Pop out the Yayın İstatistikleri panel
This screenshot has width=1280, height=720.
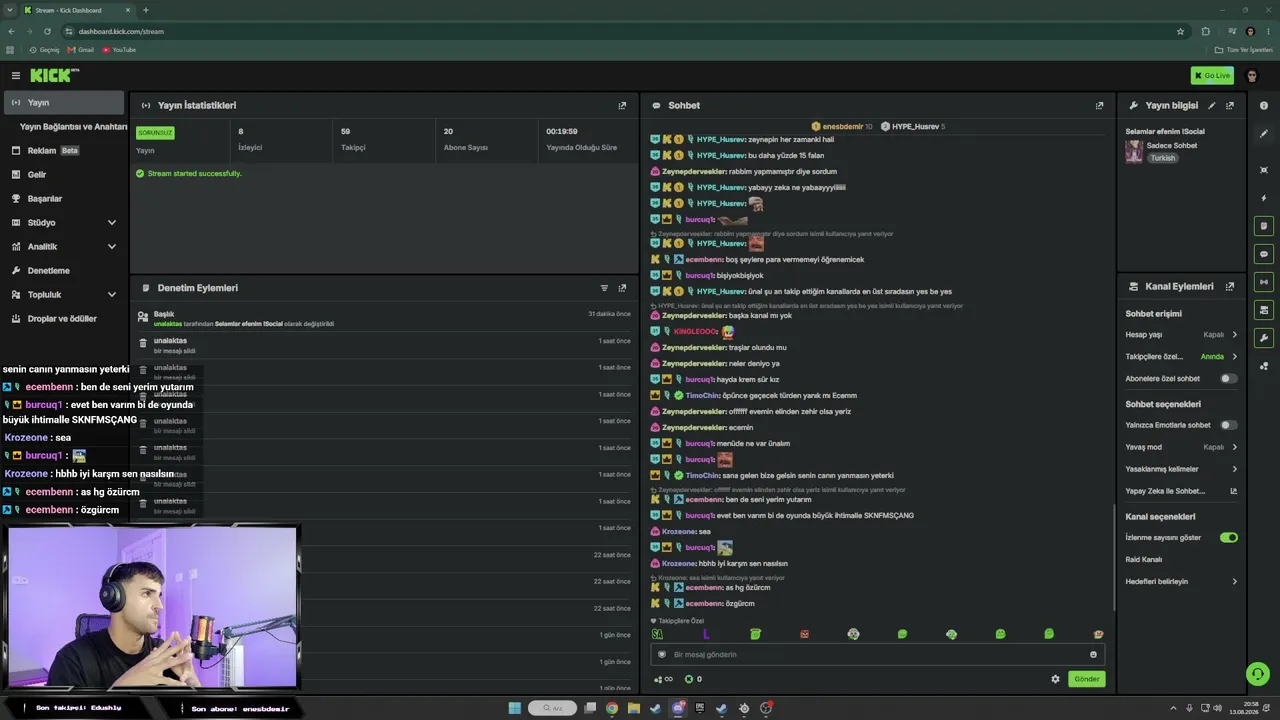[622, 105]
